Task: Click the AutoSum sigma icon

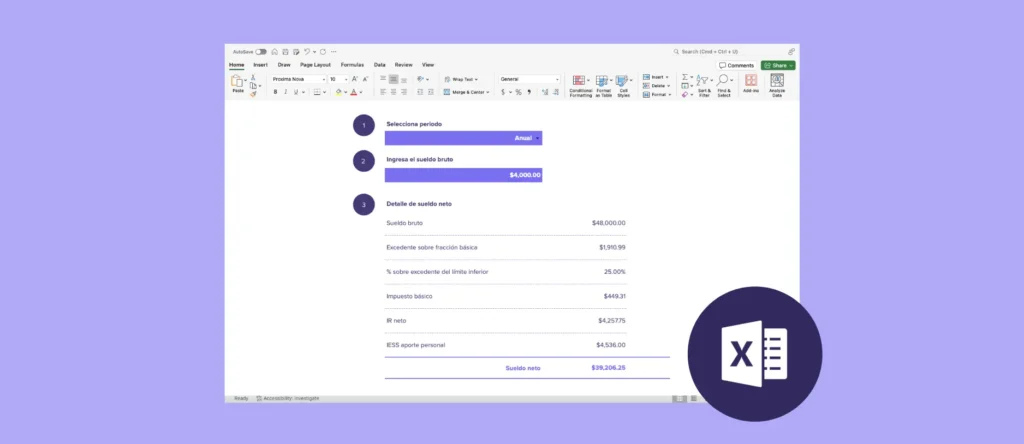Action: tap(686, 77)
